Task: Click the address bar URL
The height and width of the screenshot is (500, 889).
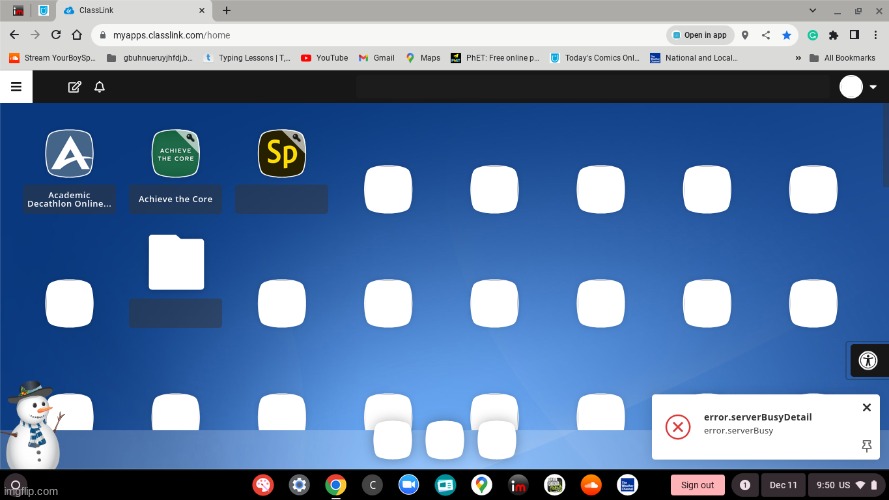Action: (171, 35)
